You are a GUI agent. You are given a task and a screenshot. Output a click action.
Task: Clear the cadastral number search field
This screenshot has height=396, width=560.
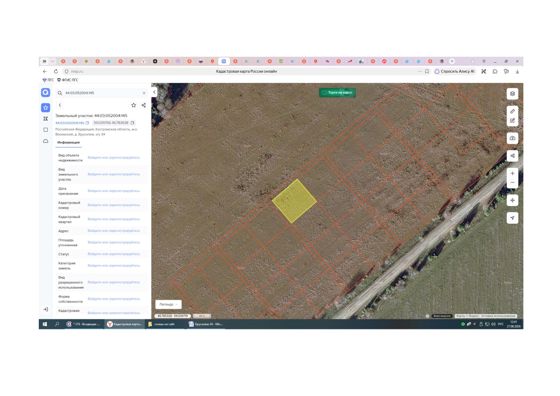pos(144,93)
